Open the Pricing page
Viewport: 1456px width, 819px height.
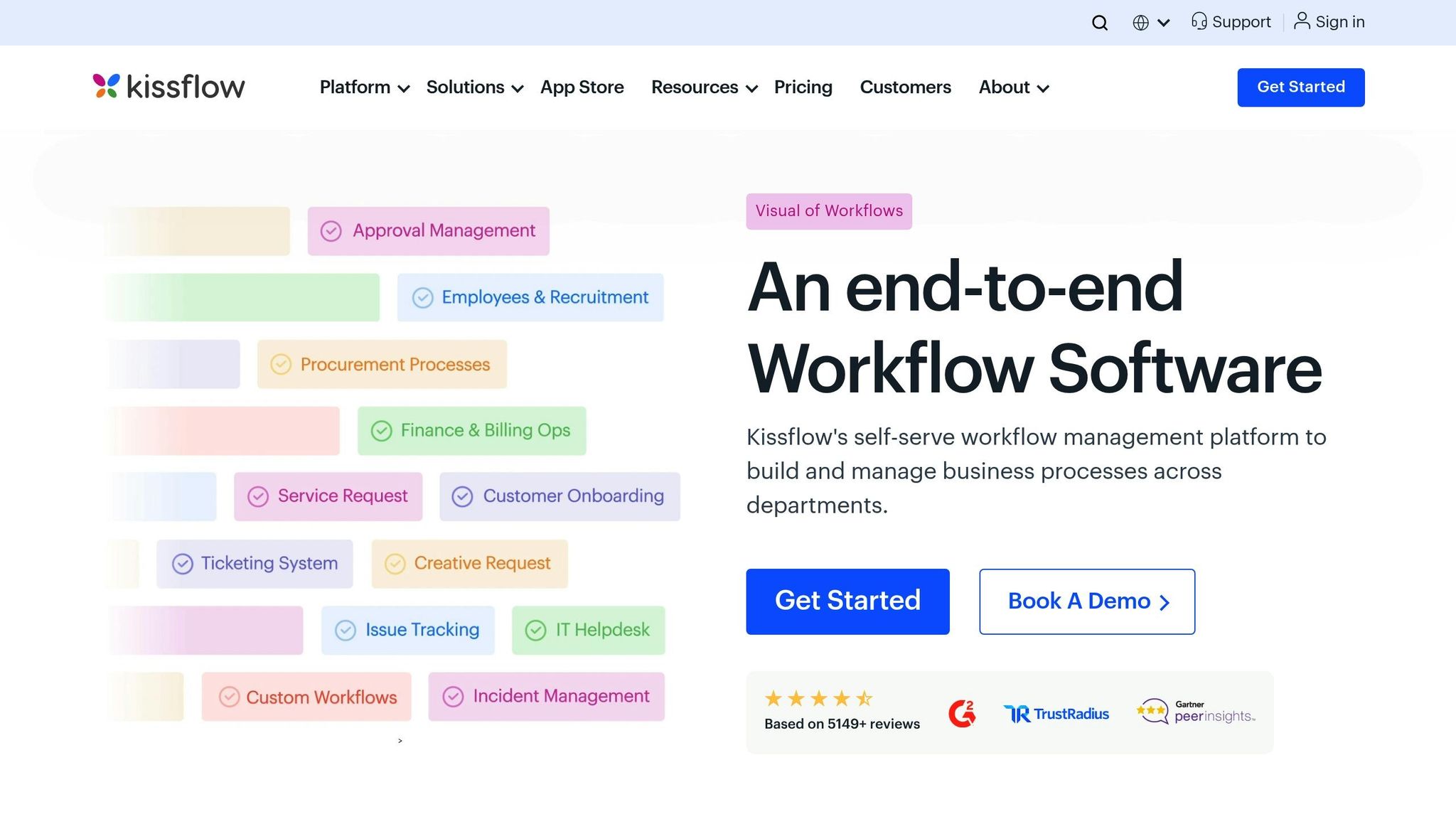[x=803, y=87]
